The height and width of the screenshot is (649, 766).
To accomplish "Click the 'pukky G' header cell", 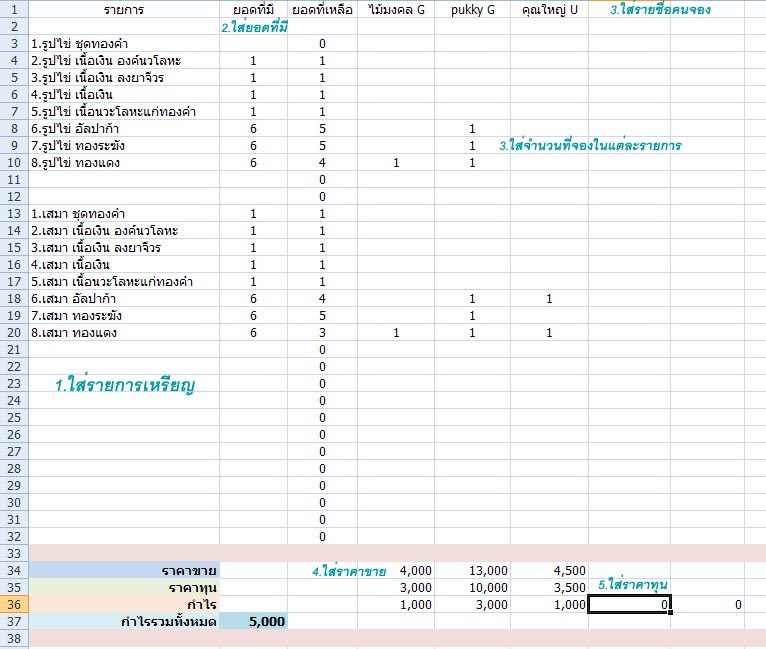I will click(x=472, y=10).
